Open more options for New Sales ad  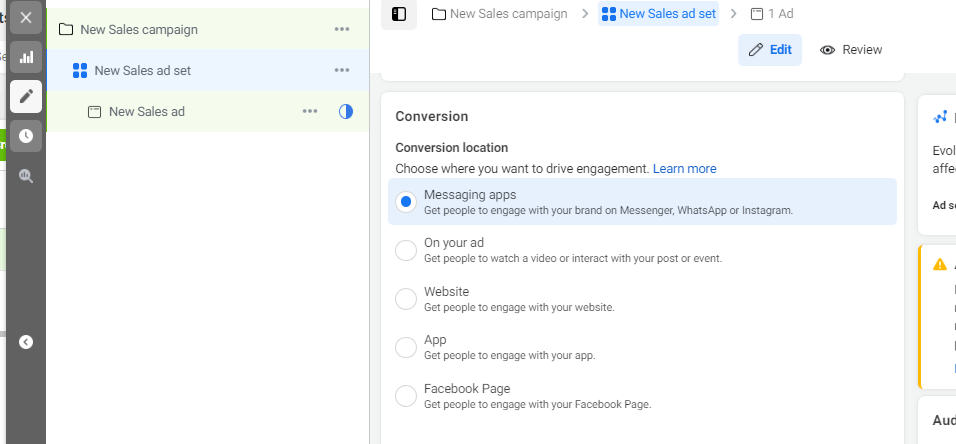coord(310,111)
